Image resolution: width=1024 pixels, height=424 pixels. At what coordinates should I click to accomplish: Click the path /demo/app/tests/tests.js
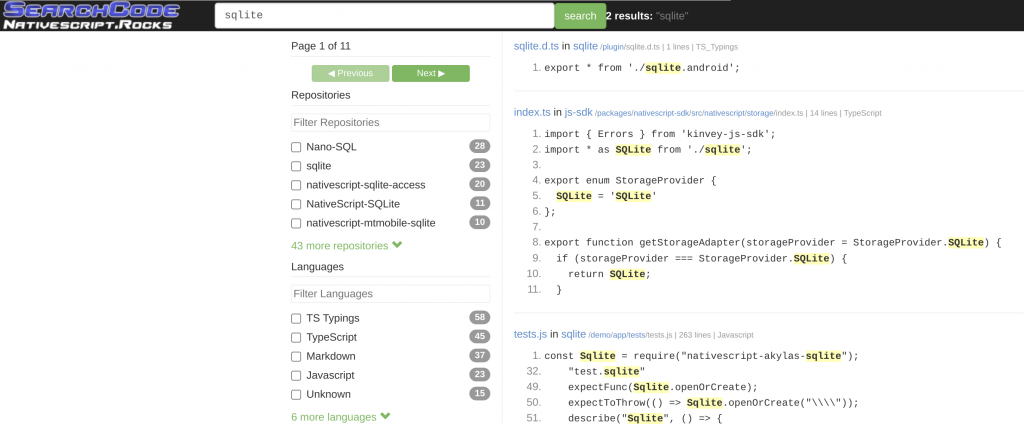point(630,336)
